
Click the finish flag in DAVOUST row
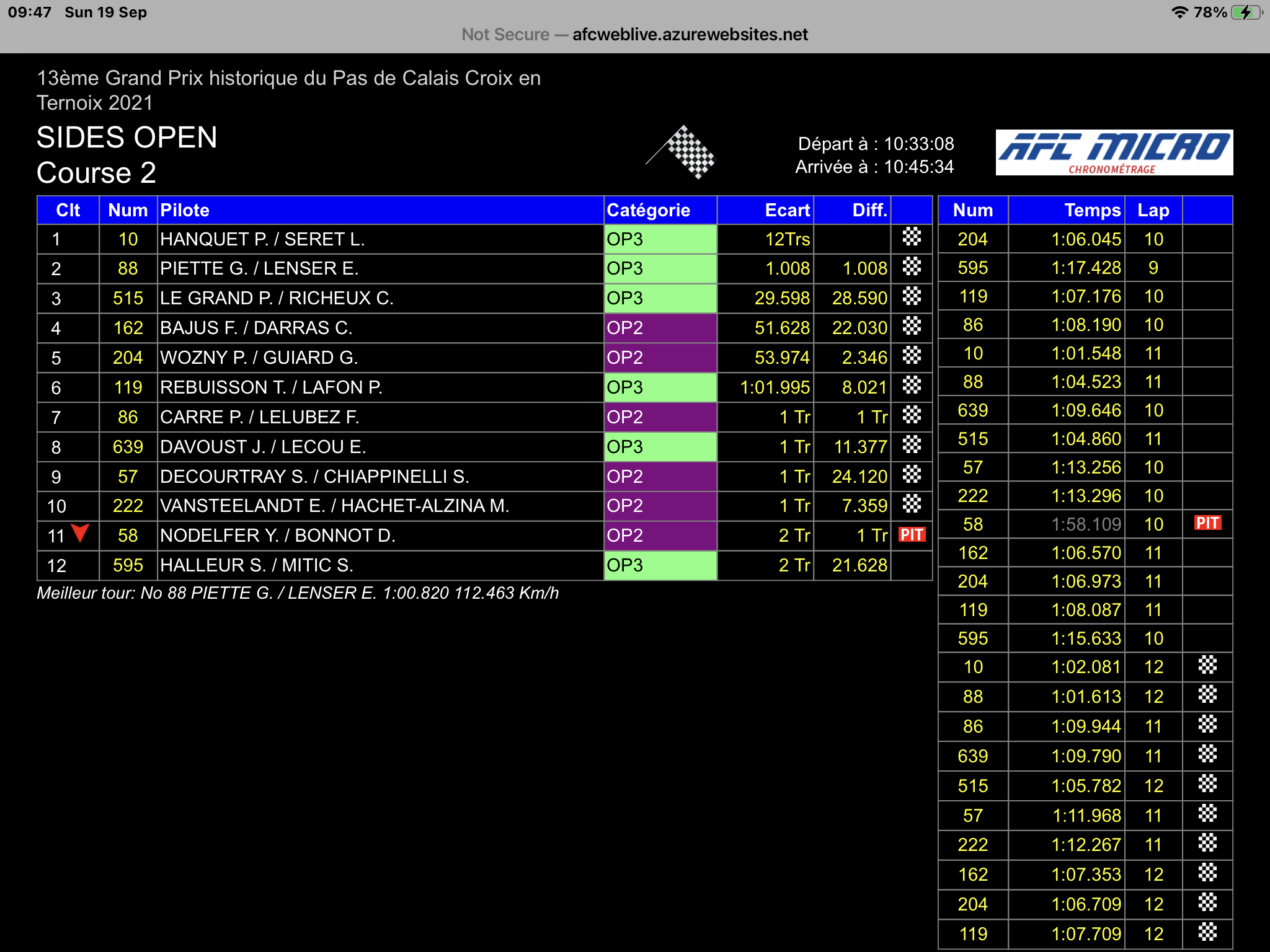[912, 445]
